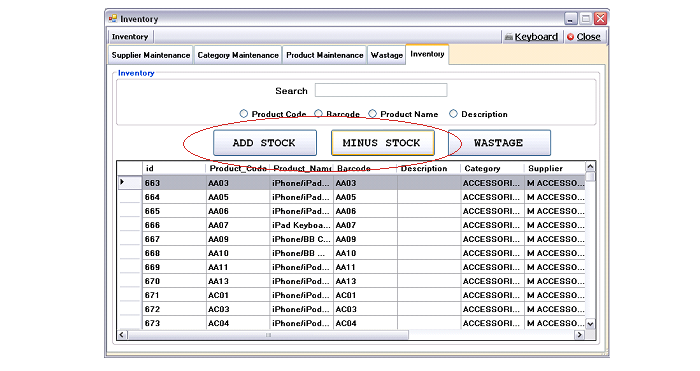The image size is (700, 371).
Task: Select Supplier cell in row 672
Action: tap(555, 309)
